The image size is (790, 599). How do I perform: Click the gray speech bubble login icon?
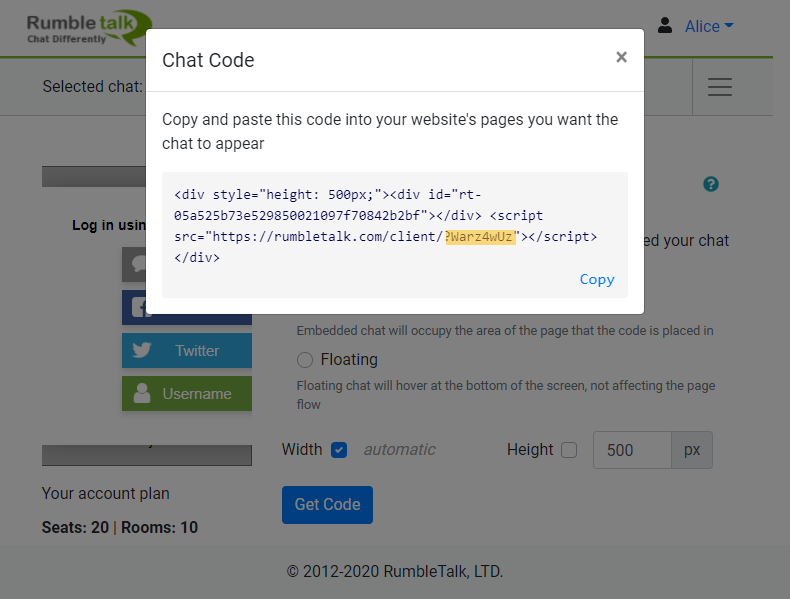pyautogui.click(x=134, y=266)
